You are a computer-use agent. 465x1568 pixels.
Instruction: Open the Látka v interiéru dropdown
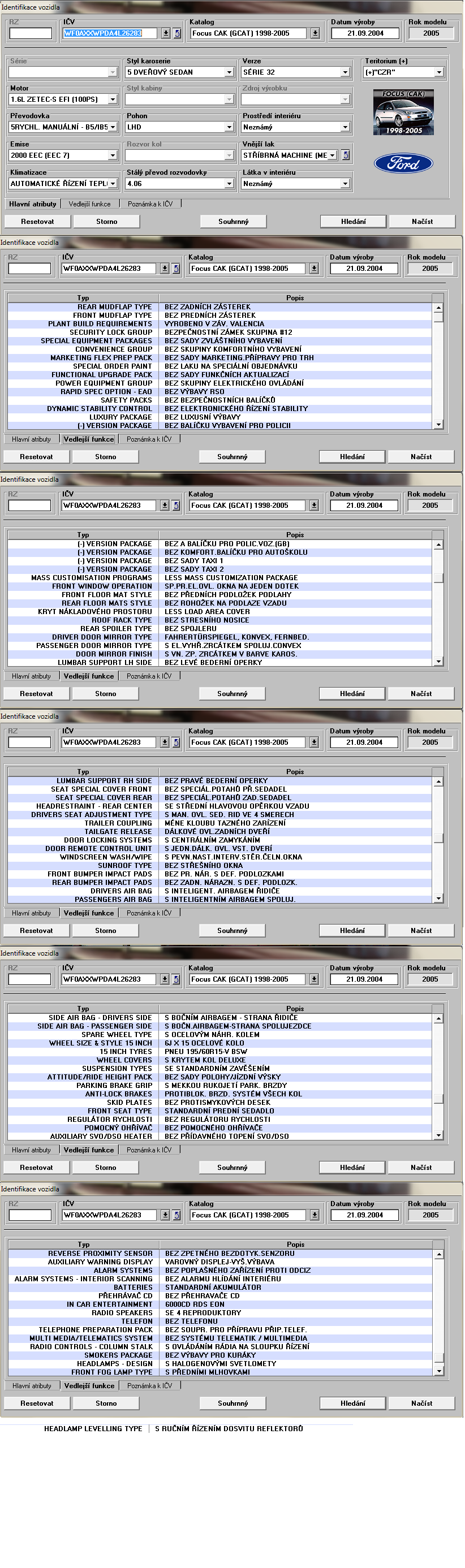pos(345,183)
